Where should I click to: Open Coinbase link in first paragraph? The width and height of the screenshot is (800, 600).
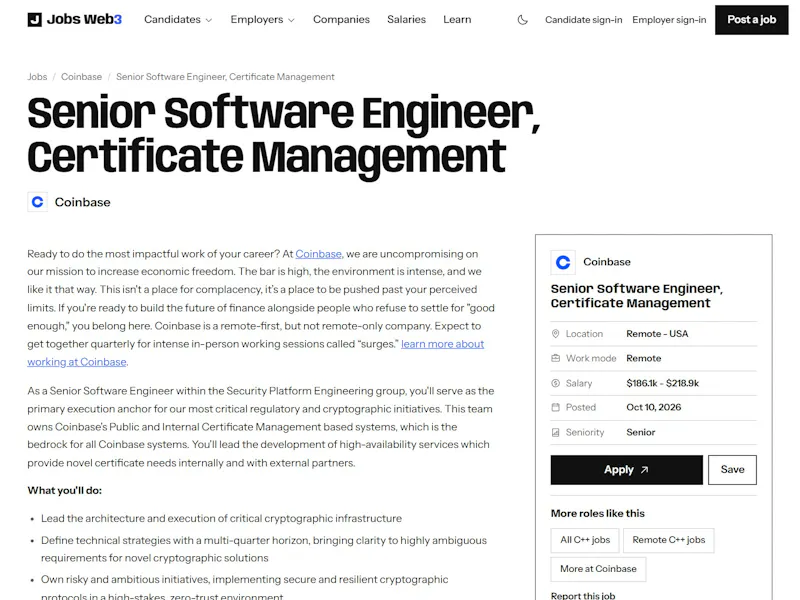pos(318,254)
